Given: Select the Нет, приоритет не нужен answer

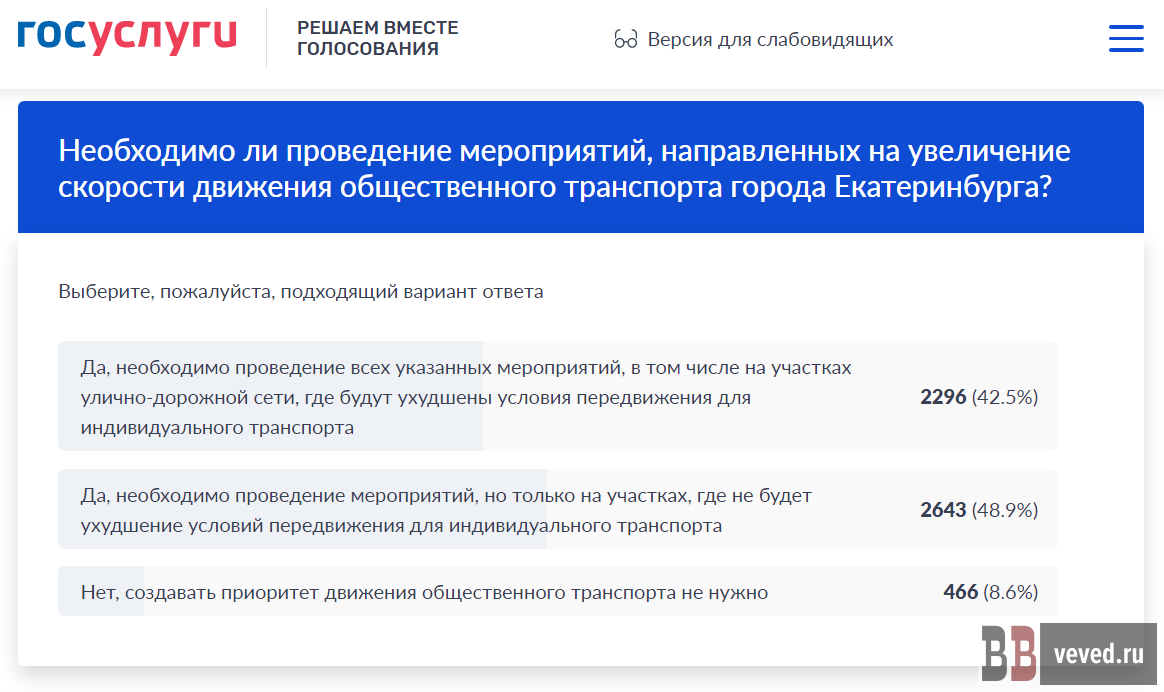Looking at the screenshot, I should click(424, 592).
